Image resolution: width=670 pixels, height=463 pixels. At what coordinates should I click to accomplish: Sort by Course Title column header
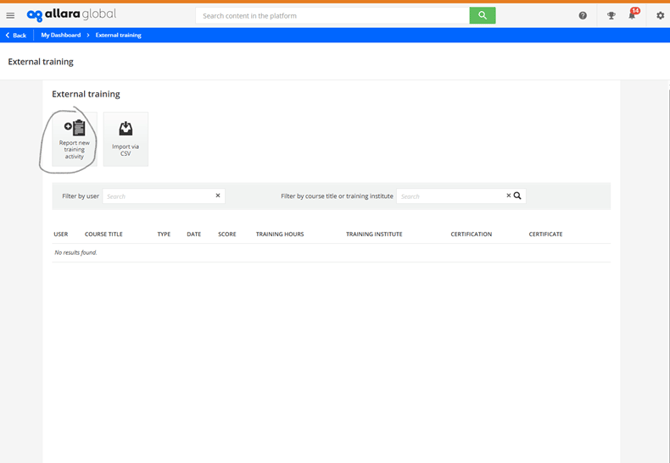[104, 234]
